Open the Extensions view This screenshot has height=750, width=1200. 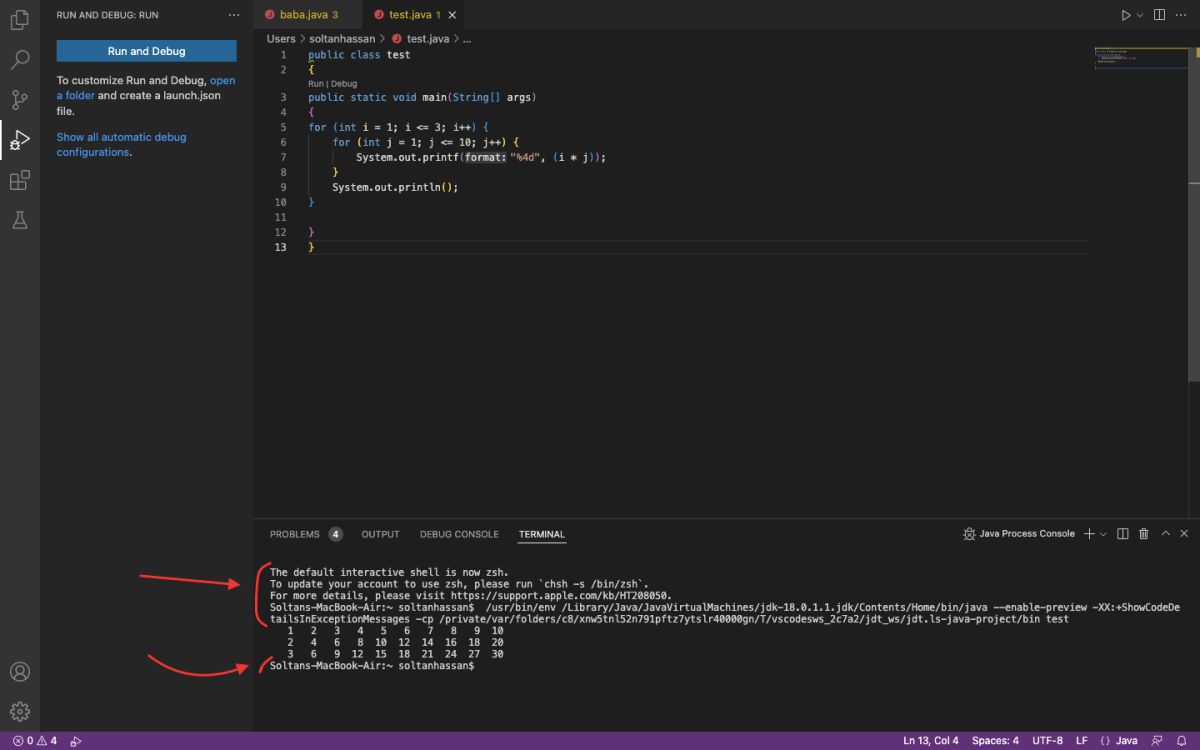pyautogui.click(x=19, y=180)
